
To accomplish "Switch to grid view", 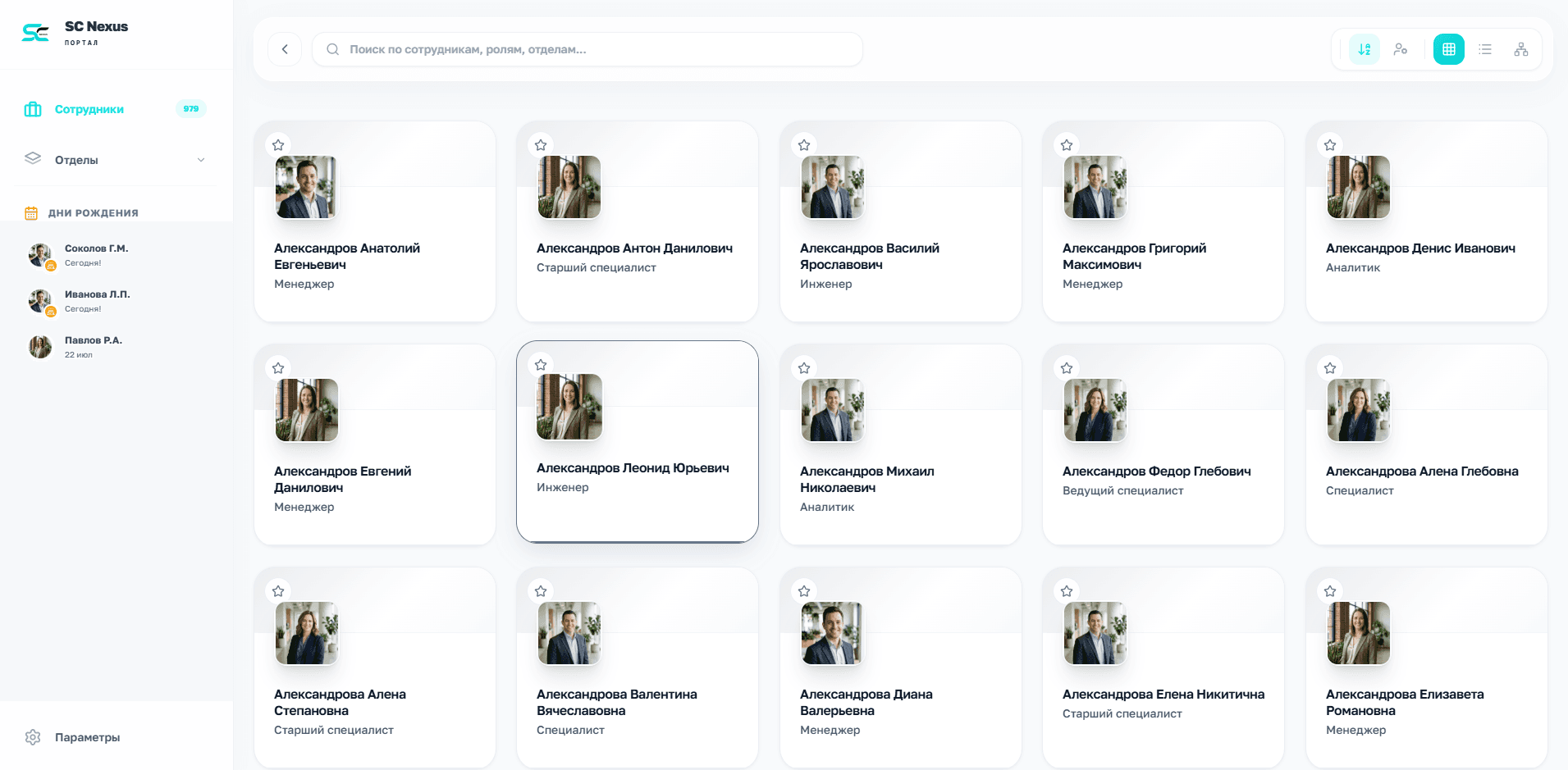I will (1449, 49).
